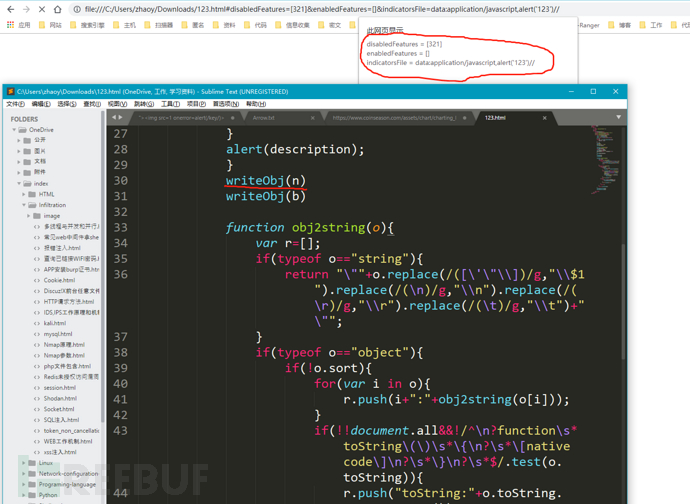Open SQL注入.html in the sidebar

[61, 420]
